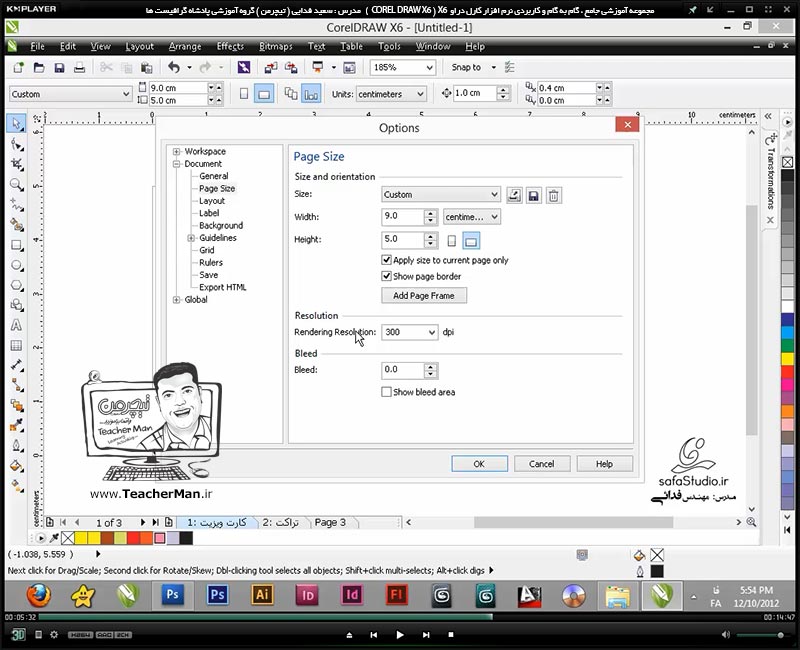The width and height of the screenshot is (800, 650).
Task: Select the Polygon tool
Action: point(17,285)
